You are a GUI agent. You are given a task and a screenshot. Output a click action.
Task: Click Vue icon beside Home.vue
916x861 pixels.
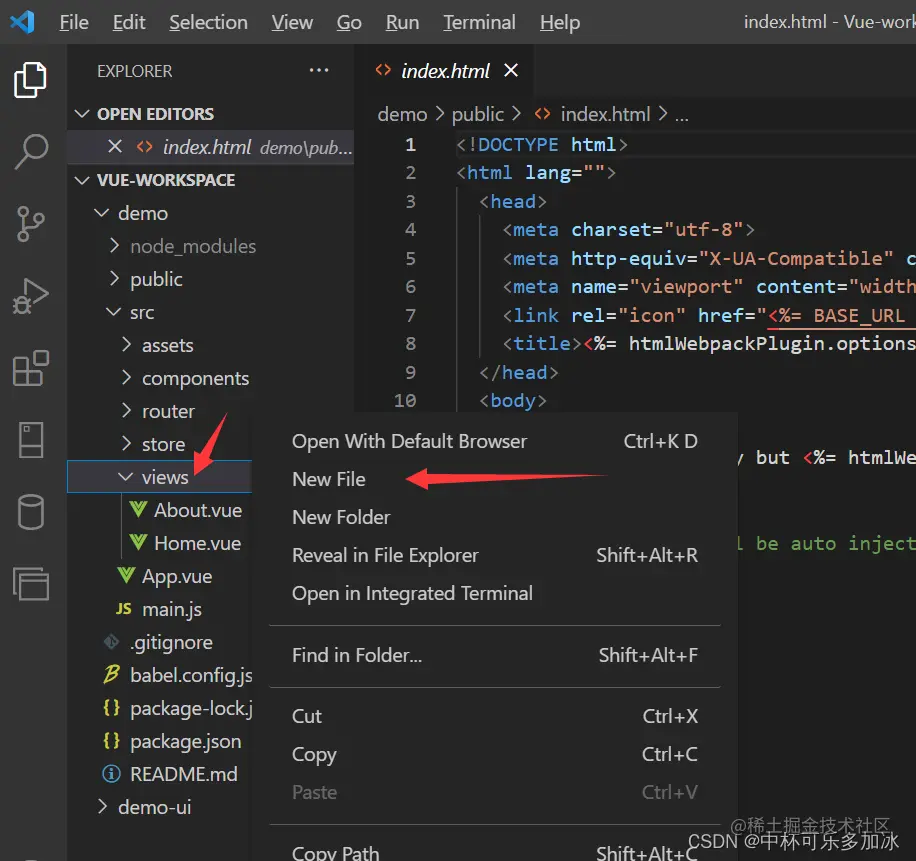[138, 543]
